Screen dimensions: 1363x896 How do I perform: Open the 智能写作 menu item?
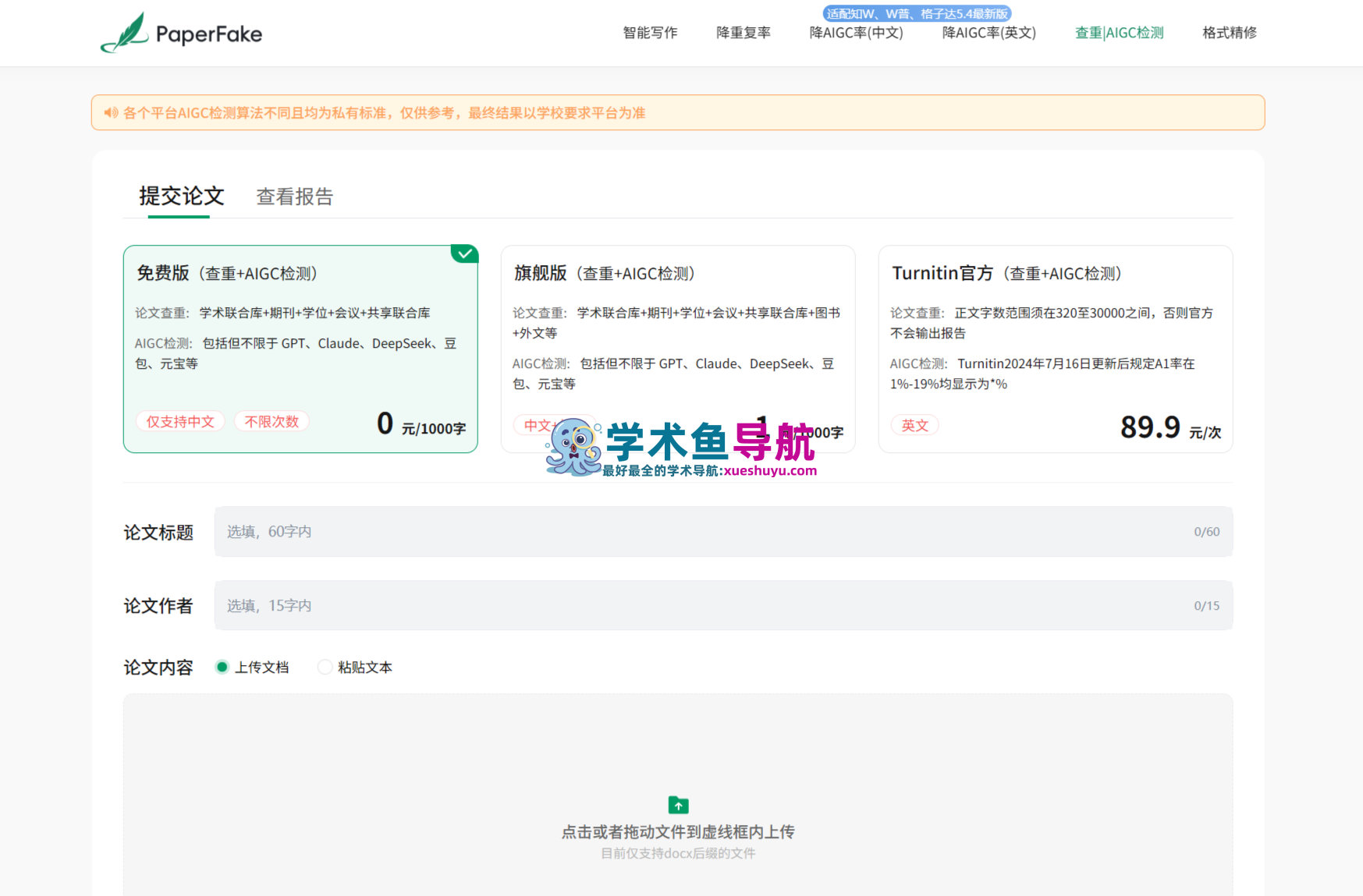(x=650, y=33)
